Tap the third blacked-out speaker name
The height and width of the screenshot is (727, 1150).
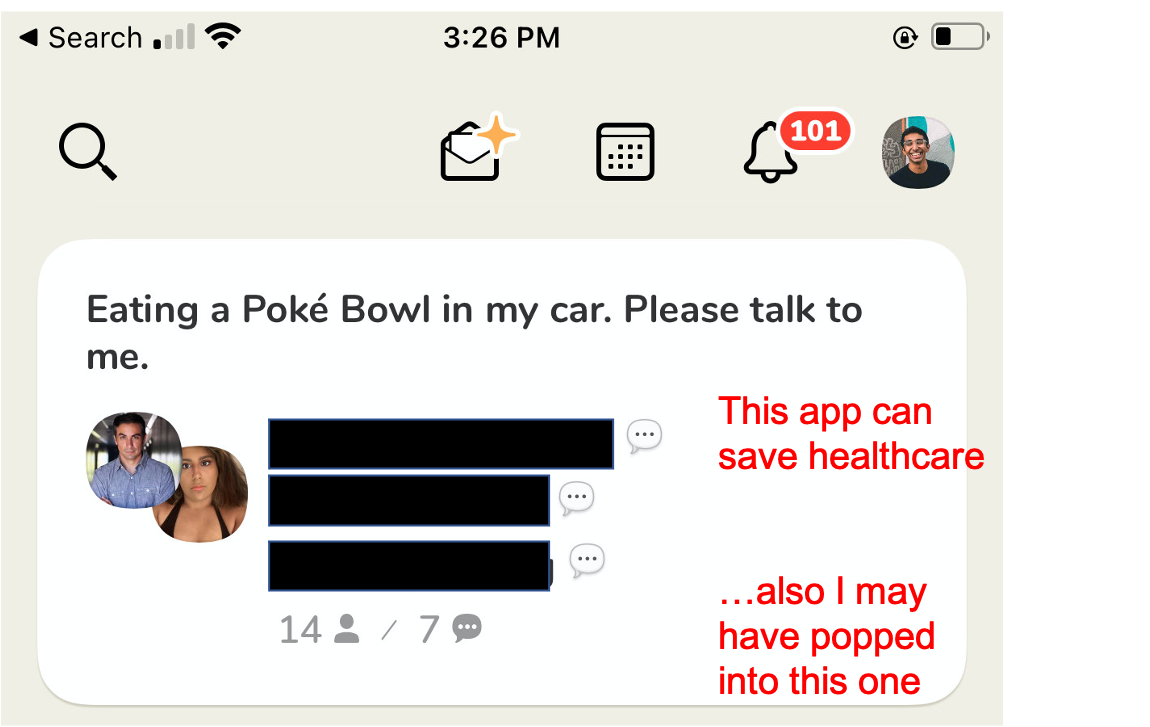[x=409, y=566]
